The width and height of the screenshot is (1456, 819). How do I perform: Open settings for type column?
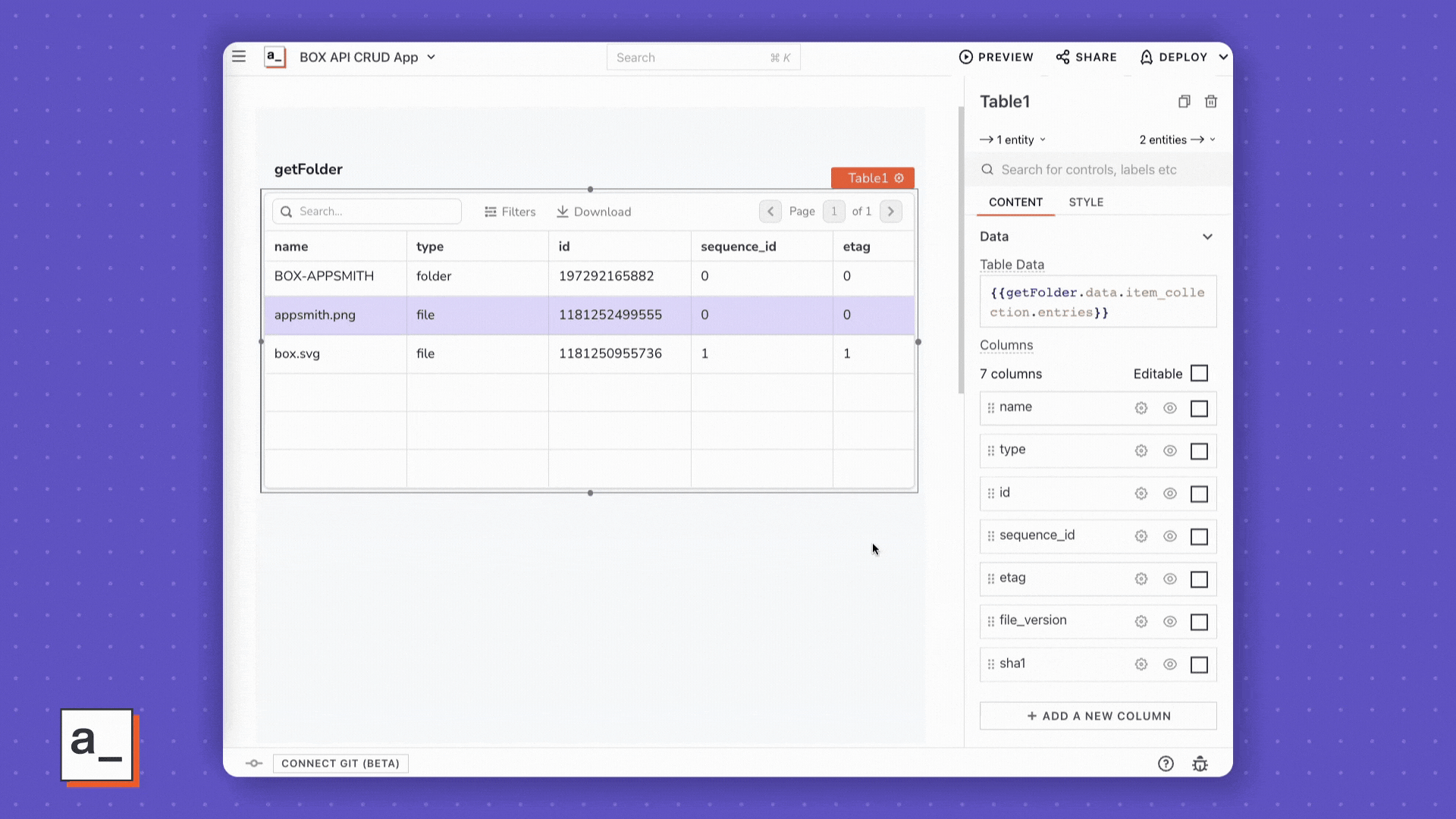1141,450
